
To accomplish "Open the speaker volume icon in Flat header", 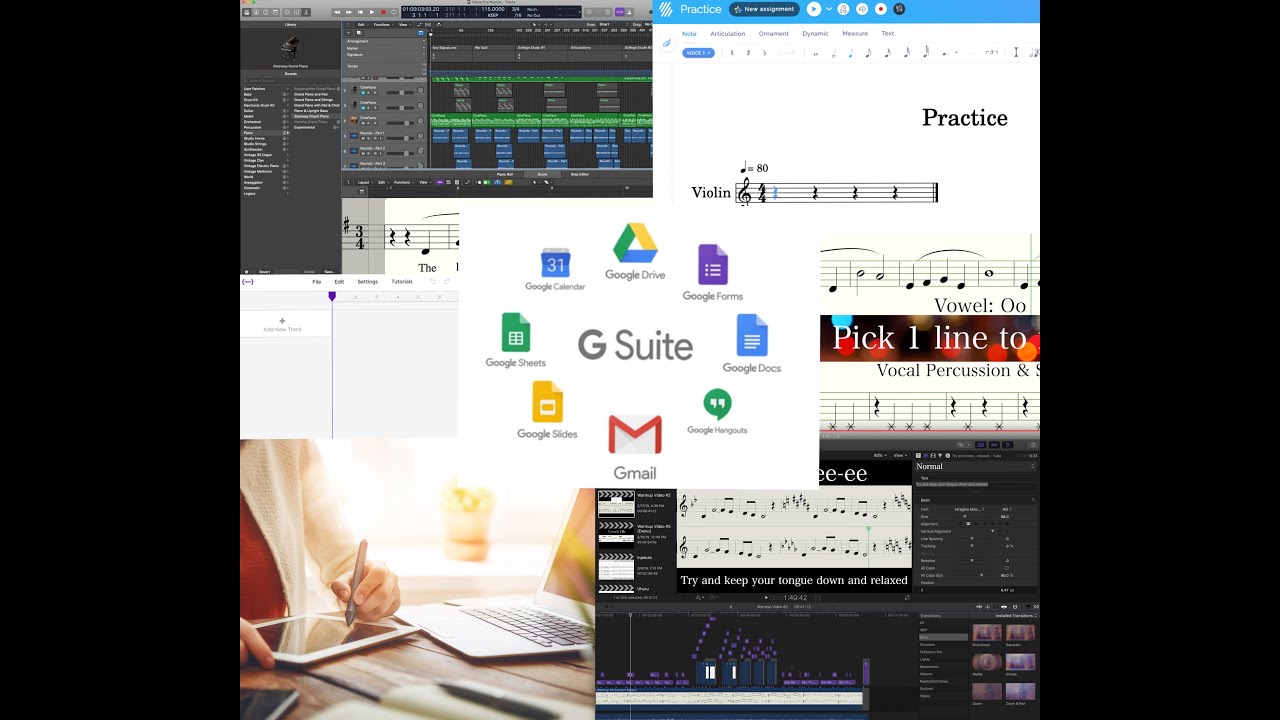I will [862, 9].
